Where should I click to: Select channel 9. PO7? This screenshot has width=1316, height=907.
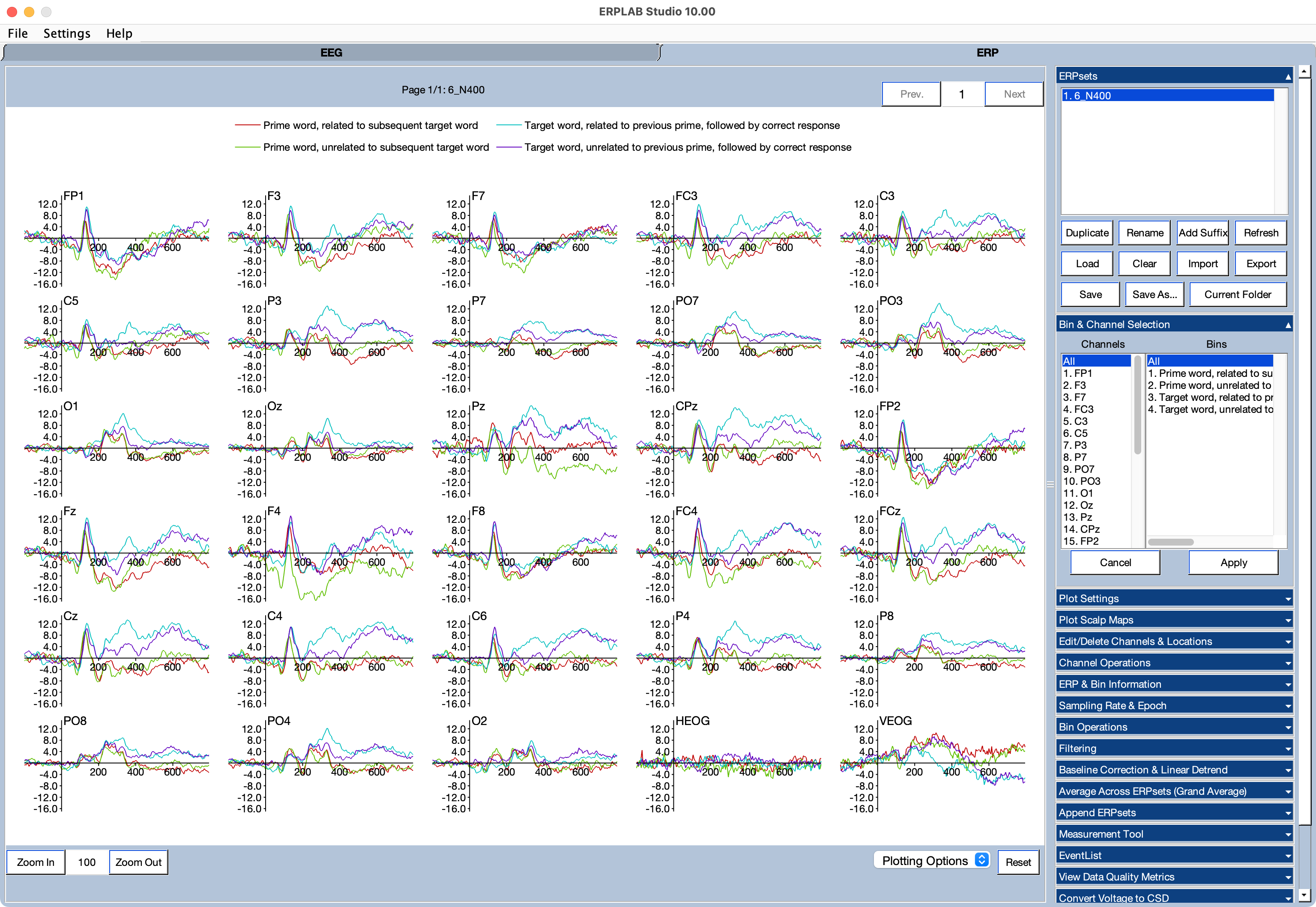[1096, 469]
